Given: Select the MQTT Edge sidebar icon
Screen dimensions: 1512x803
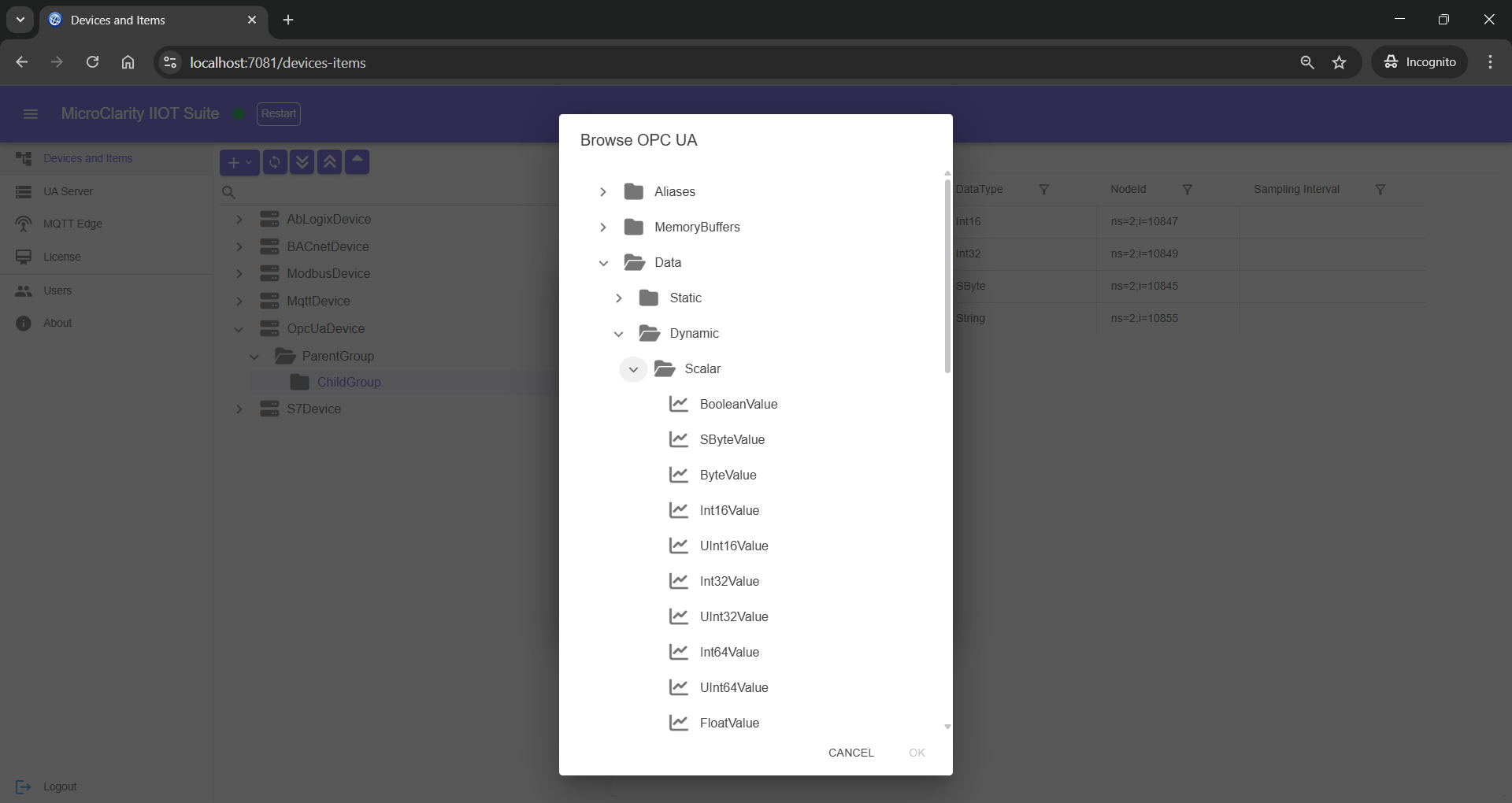Looking at the screenshot, I should coord(24,224).
